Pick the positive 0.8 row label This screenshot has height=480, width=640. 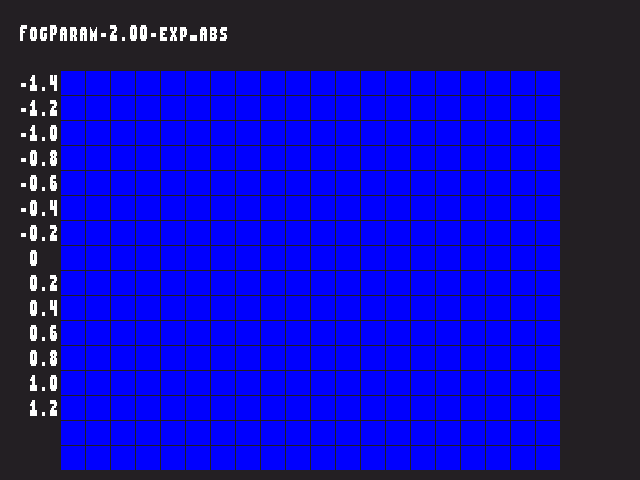pyautogui.click(x=44, y=358)
